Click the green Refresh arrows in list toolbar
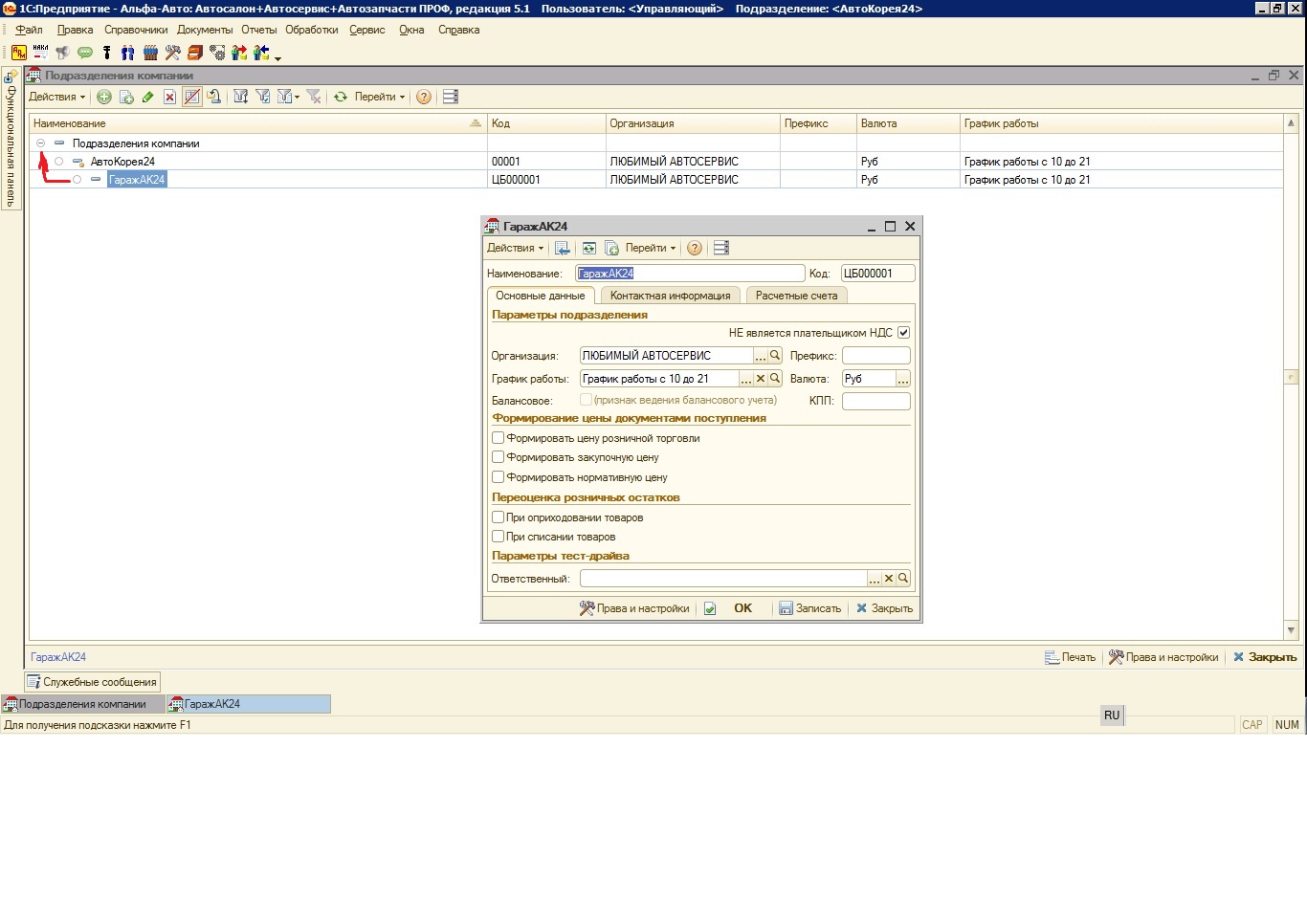Screen dimensions: 1307x924 click(x=340, y=97)
